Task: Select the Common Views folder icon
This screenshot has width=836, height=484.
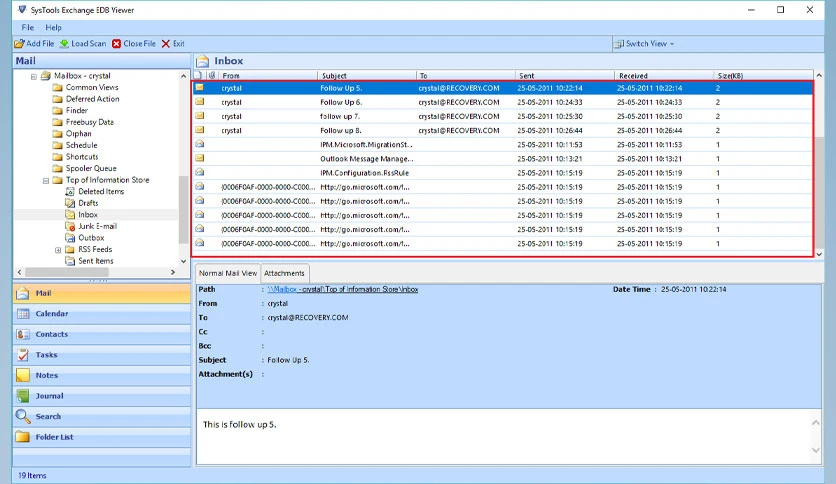Action: [58, 87]
